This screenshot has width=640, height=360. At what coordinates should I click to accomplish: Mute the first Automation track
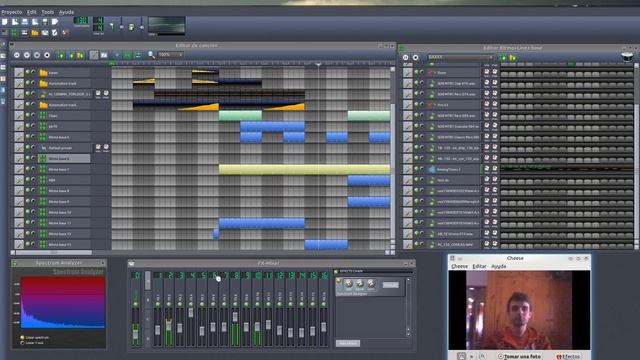pos(28,83)
